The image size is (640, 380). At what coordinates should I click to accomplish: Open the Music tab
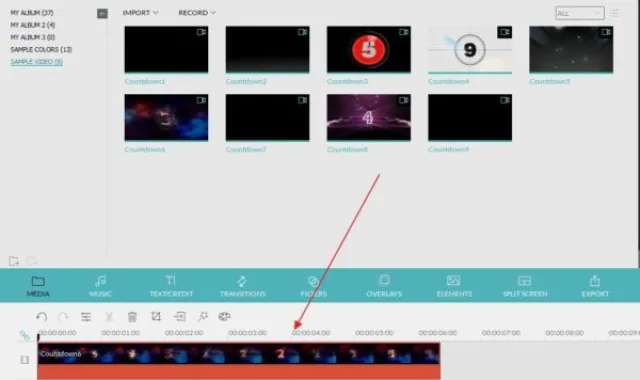pyautogui.click(x=100, y=286)
